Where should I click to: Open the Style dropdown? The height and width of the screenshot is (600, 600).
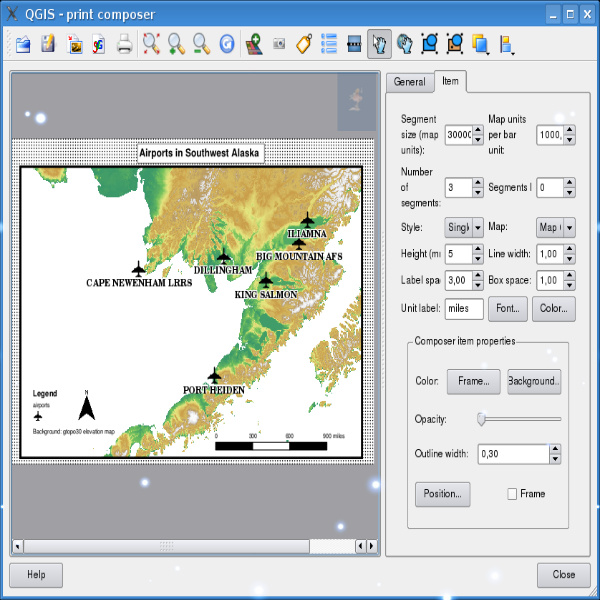(x=464, y=228)
